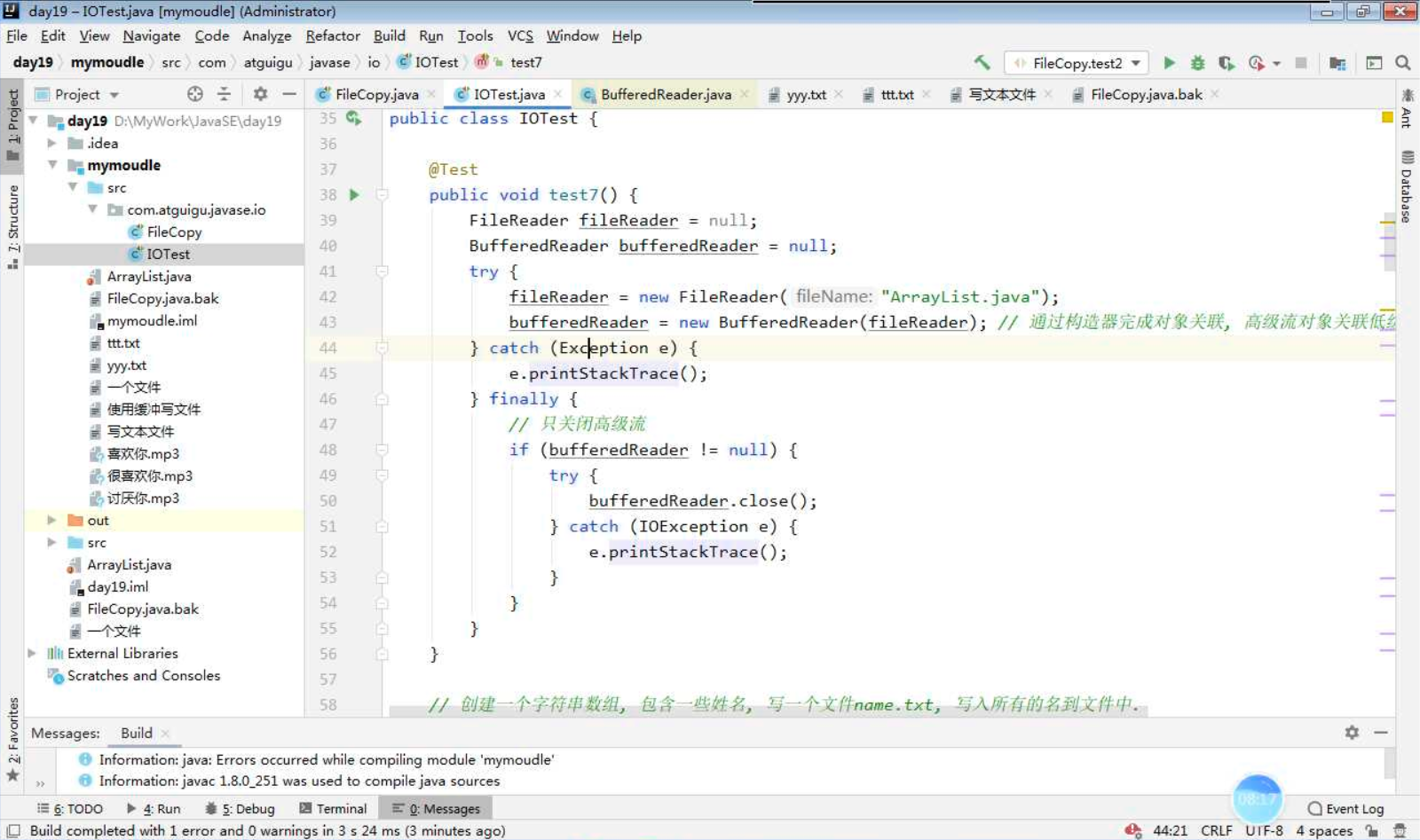Click the Build project hammer icon

coord(982,62)
